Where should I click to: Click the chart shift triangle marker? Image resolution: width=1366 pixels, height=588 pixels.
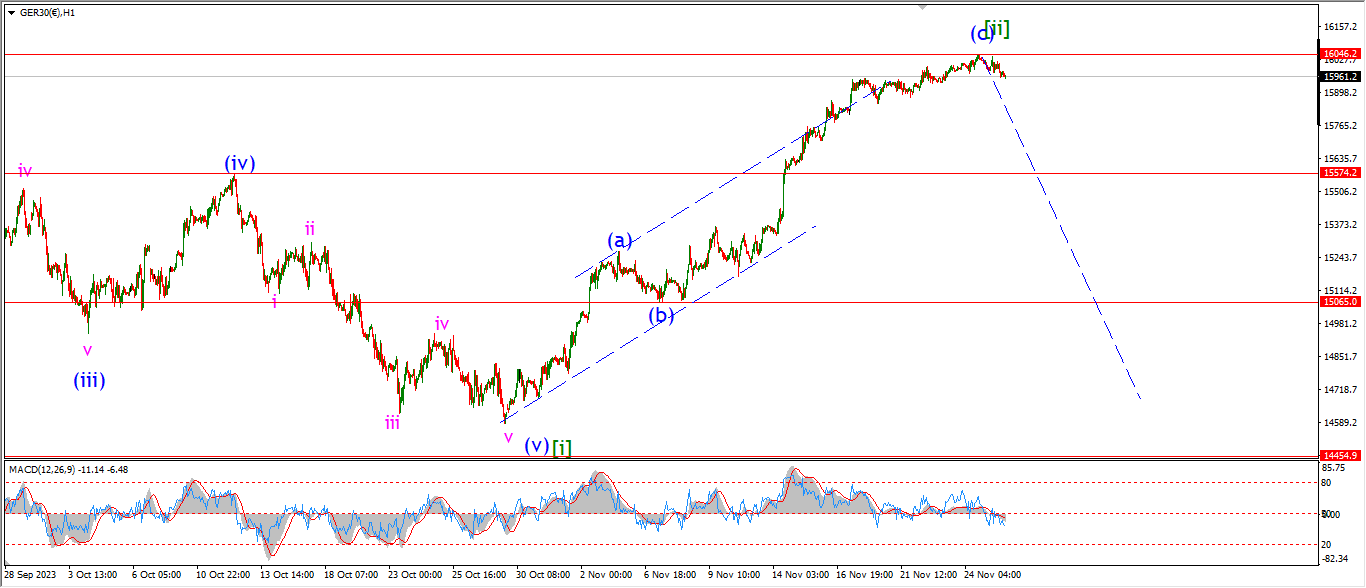(925, 6)
